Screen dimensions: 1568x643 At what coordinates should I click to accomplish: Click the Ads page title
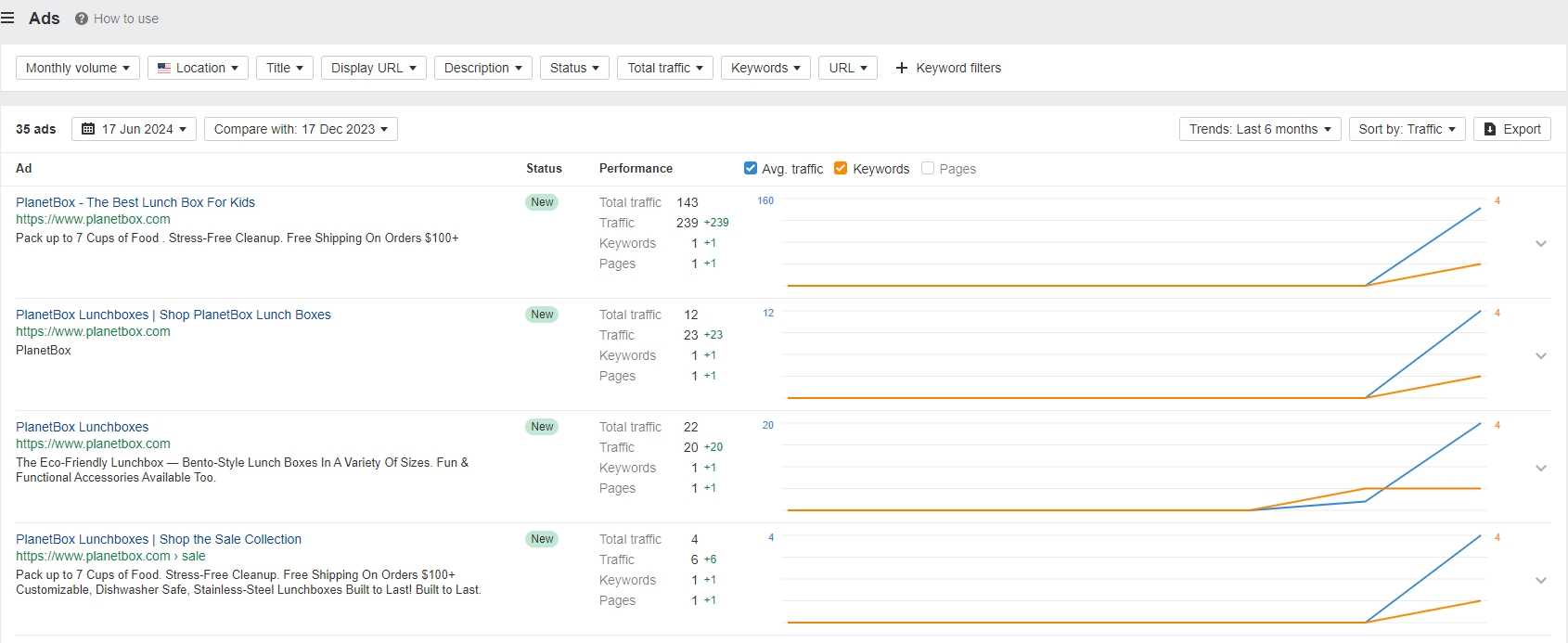45,19
